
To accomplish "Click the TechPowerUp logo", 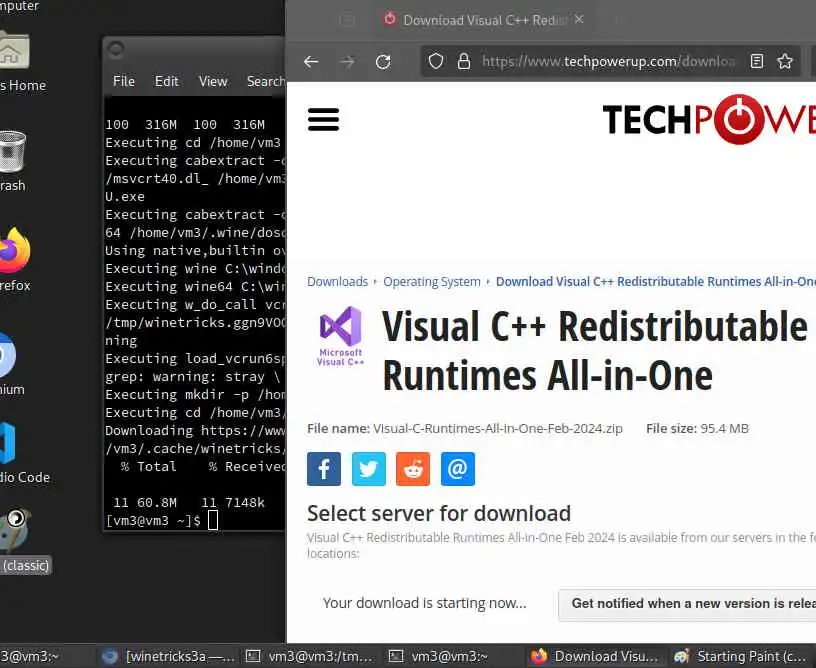I will (x=709, y=119).
